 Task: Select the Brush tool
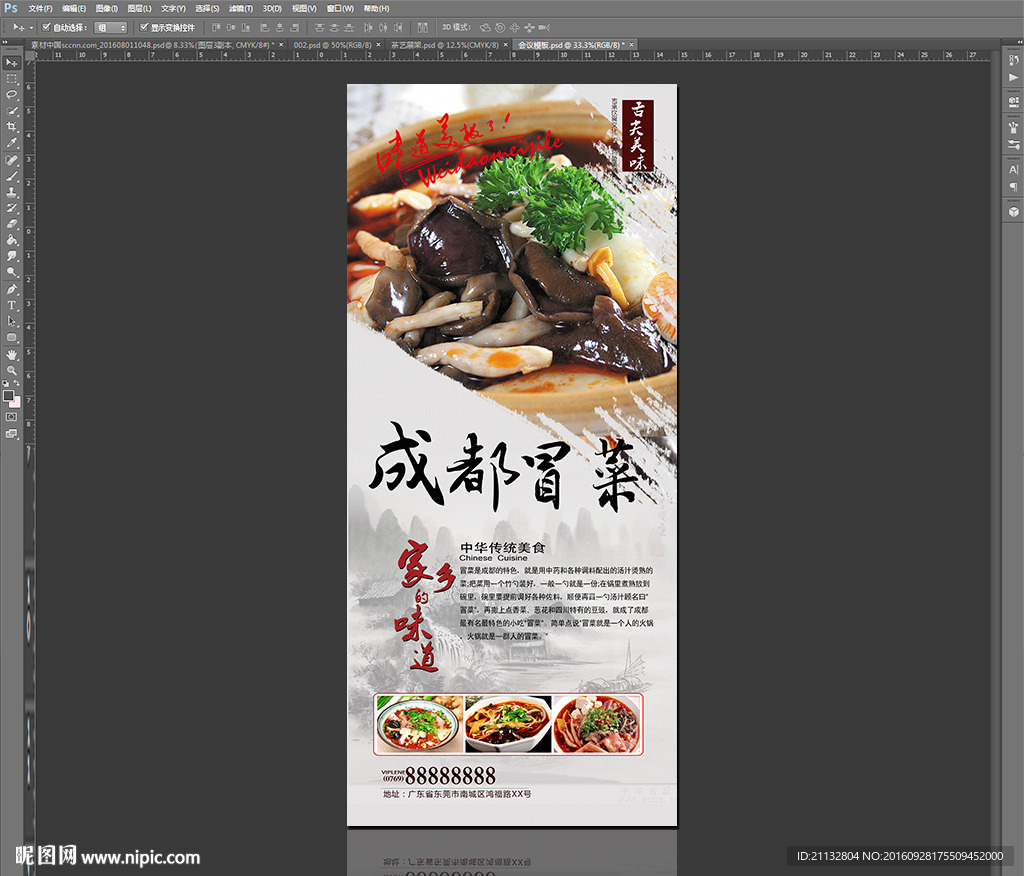pos(12,176)
